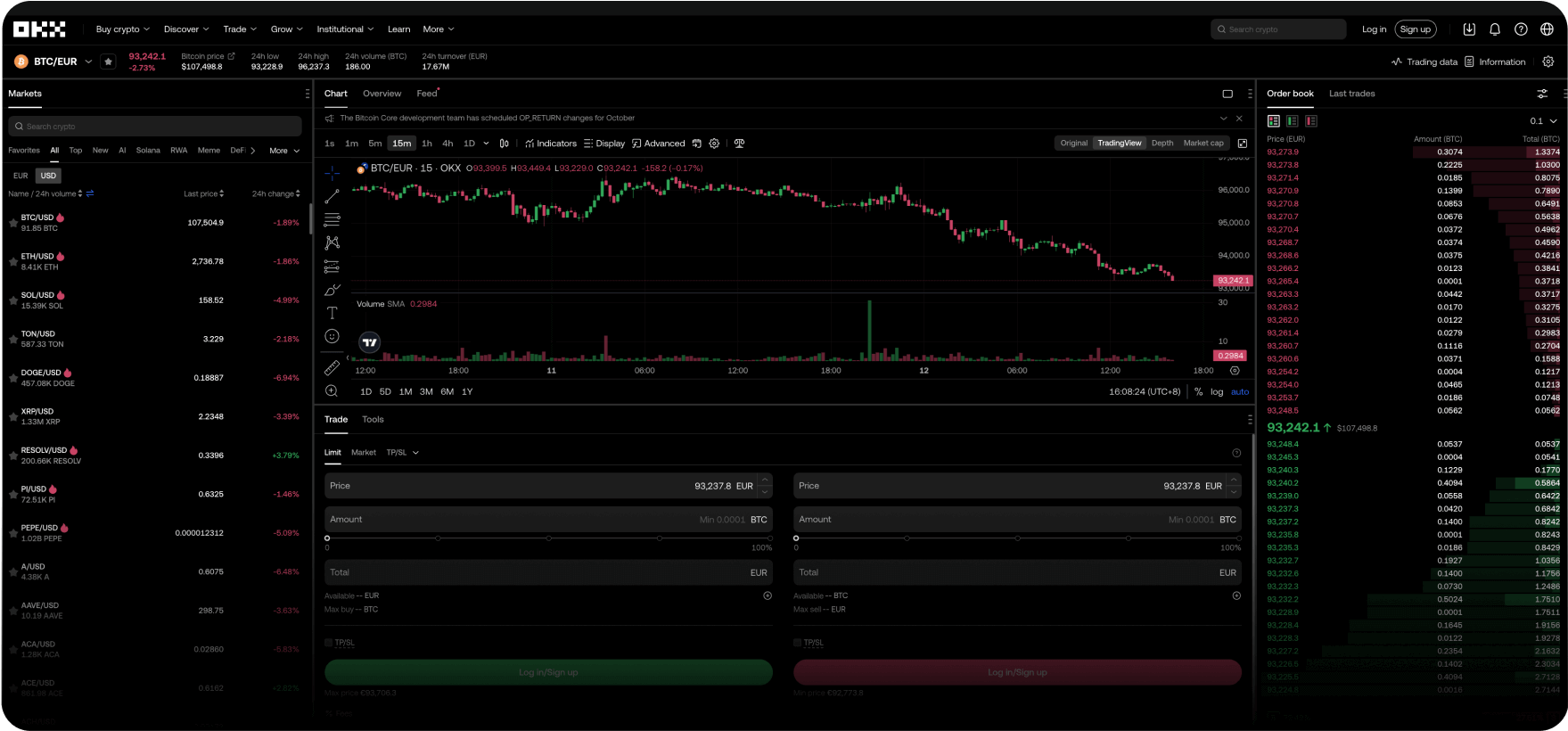Screen dimensions: 1568x731
Task: Show only buy orders in order book
Action: click(1292, 121)
